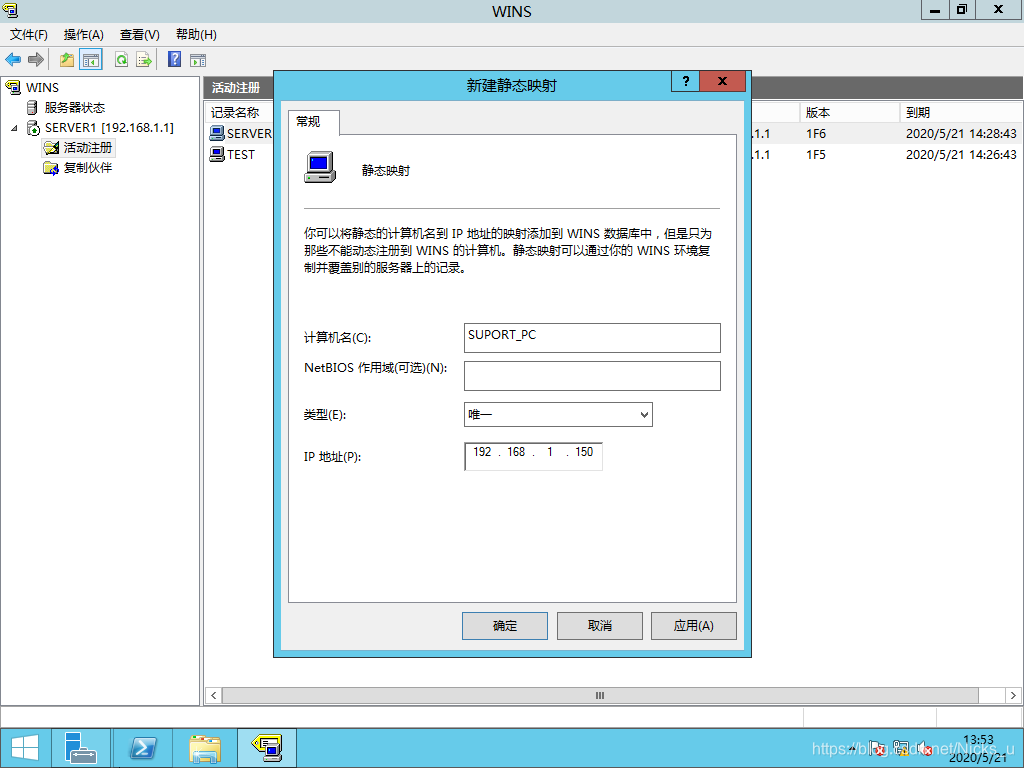Screen dimensions: 1024x768
Task: Click the horizontal scrollbar right arrow
Action: [1013, 696]
